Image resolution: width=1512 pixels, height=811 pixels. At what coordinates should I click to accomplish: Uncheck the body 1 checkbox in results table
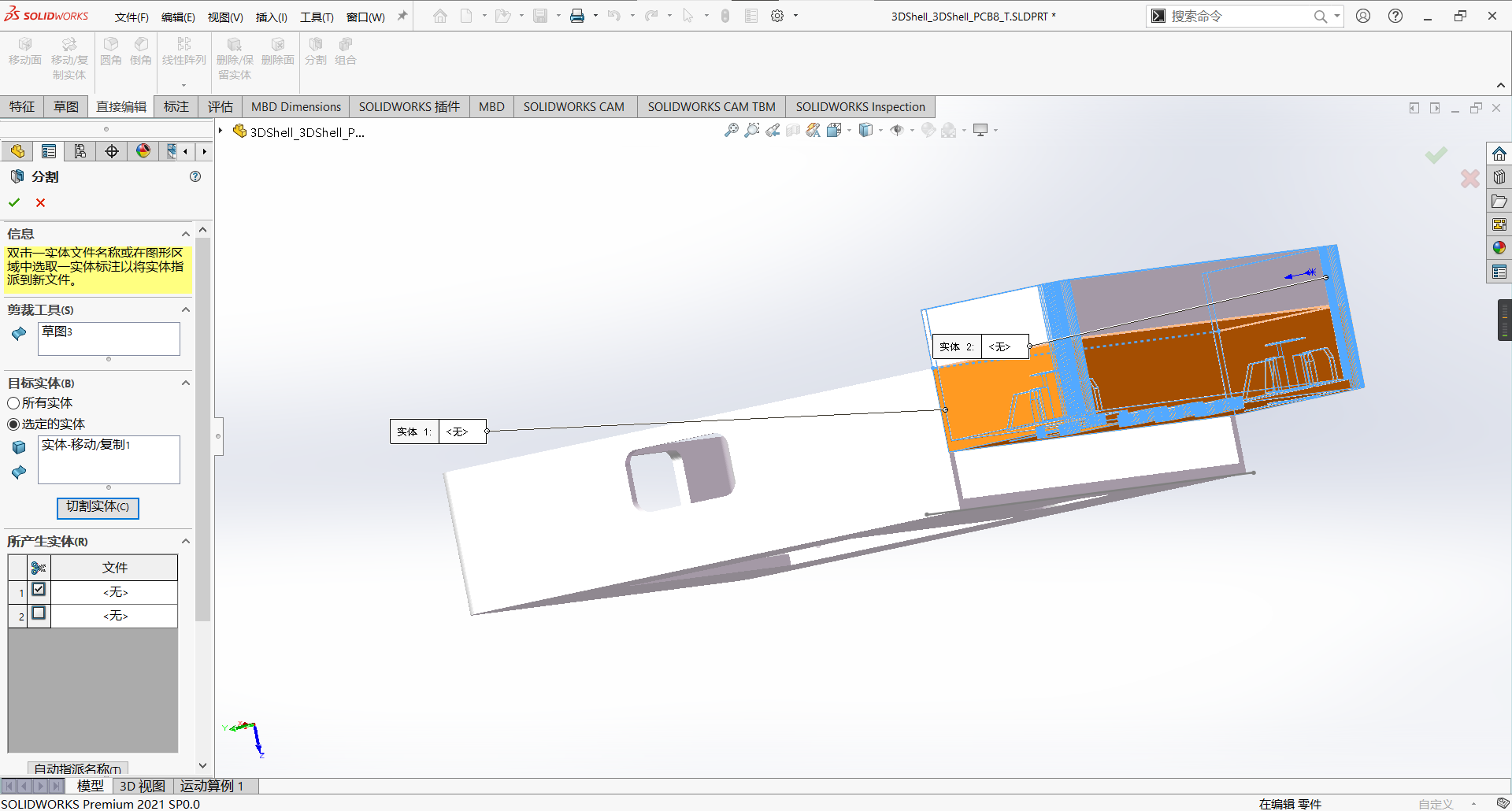click(x=39, y=590)
